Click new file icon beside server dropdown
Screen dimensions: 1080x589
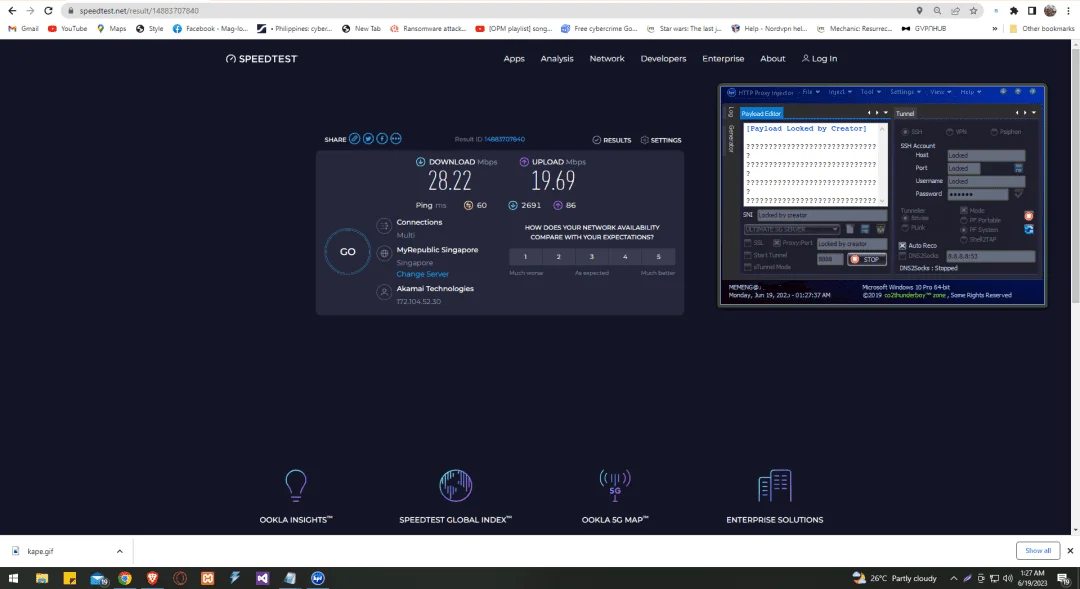click(x=850, y=229)
